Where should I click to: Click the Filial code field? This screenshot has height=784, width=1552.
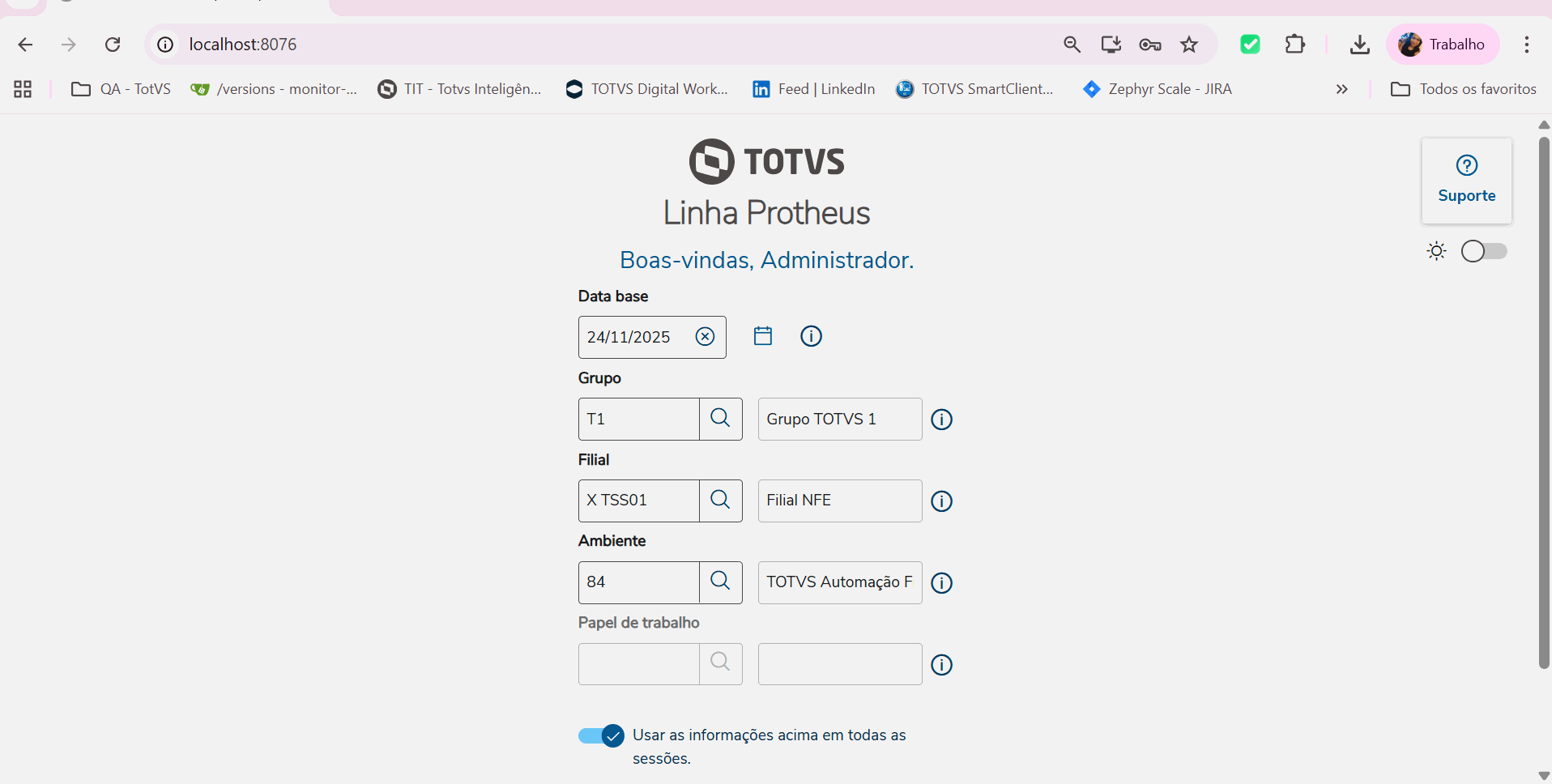pos(639,501)
